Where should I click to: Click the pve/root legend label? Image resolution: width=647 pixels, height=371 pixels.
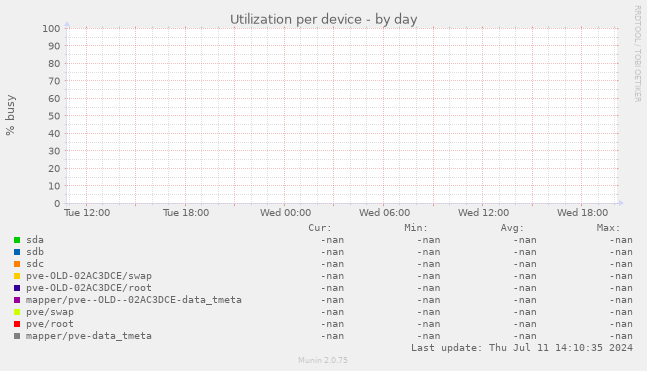tap(50, 324)
